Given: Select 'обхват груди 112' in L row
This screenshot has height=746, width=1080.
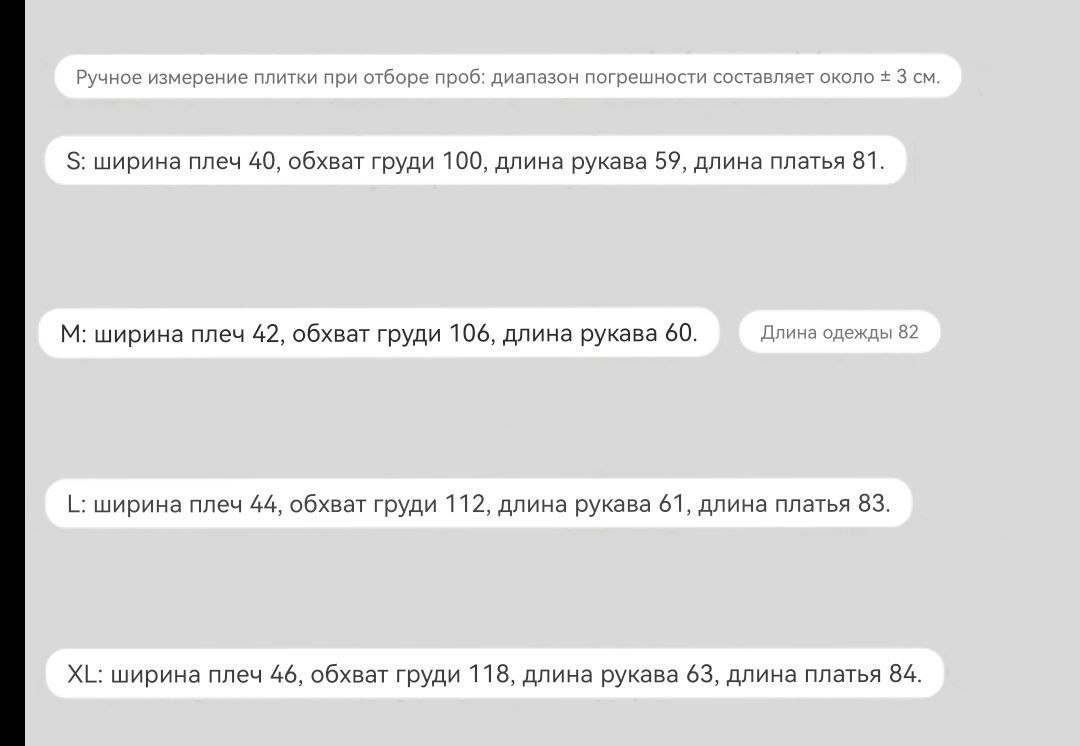Looking at the screenshot, I should 387,504.
